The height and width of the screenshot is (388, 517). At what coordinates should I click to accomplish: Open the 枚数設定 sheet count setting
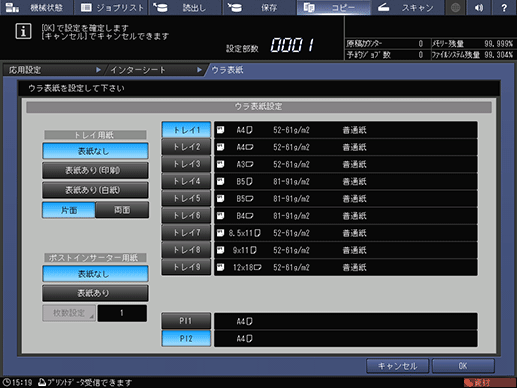point(69,313)
